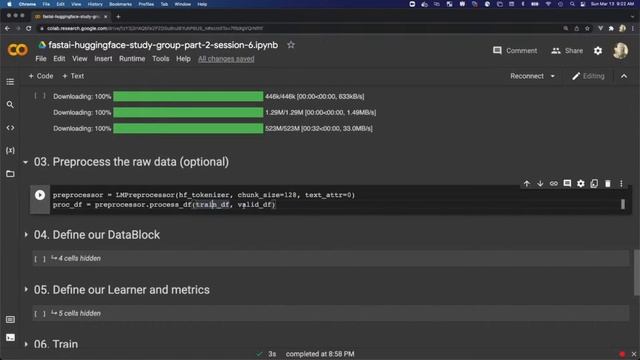Viewport: 640px width, 360px height.
Task: Open the Editing mode dropdown
Action: click(588, 76)
